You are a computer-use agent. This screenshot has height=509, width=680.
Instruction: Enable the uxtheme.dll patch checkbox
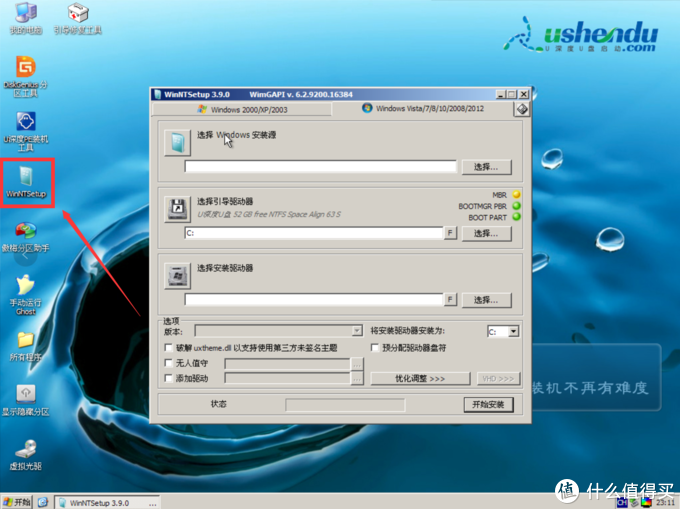(168, 348)
